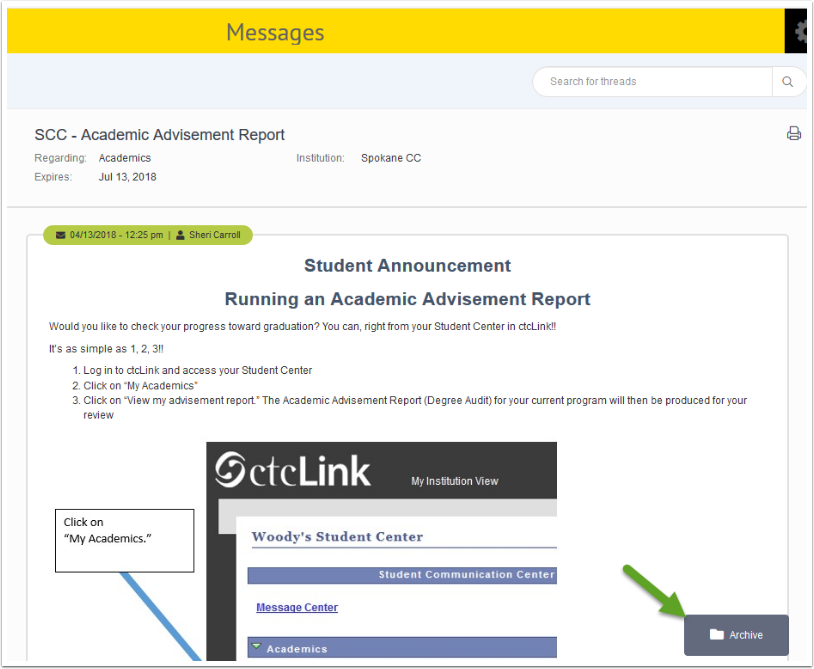814x669 pixels.
Task: Click the person icon beside Sheri Carroll
Action: pos(180,235)
